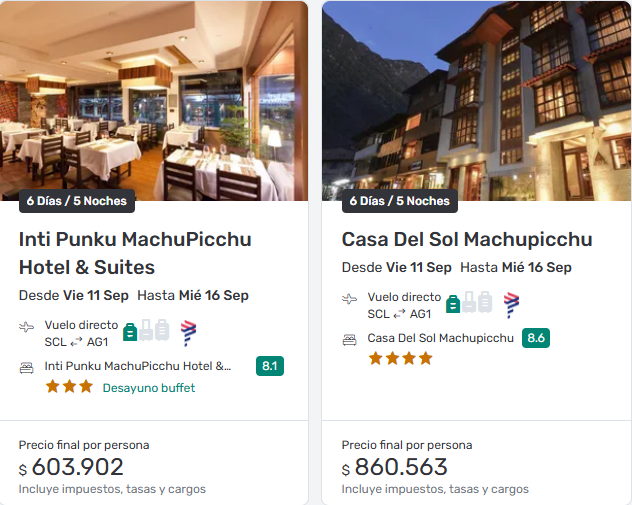632x505 pixels.
Task: Click the 6 Días / 5 Noches badge on Inti Punku
Action: 77,201
